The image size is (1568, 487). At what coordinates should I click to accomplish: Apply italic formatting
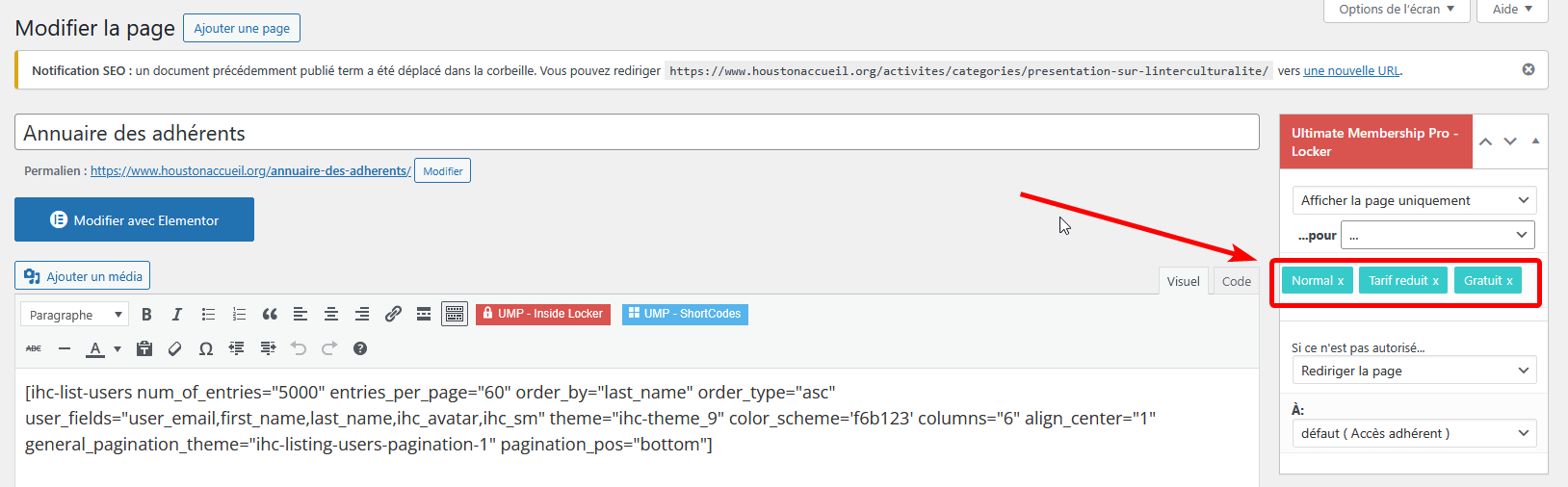(177, 314)
